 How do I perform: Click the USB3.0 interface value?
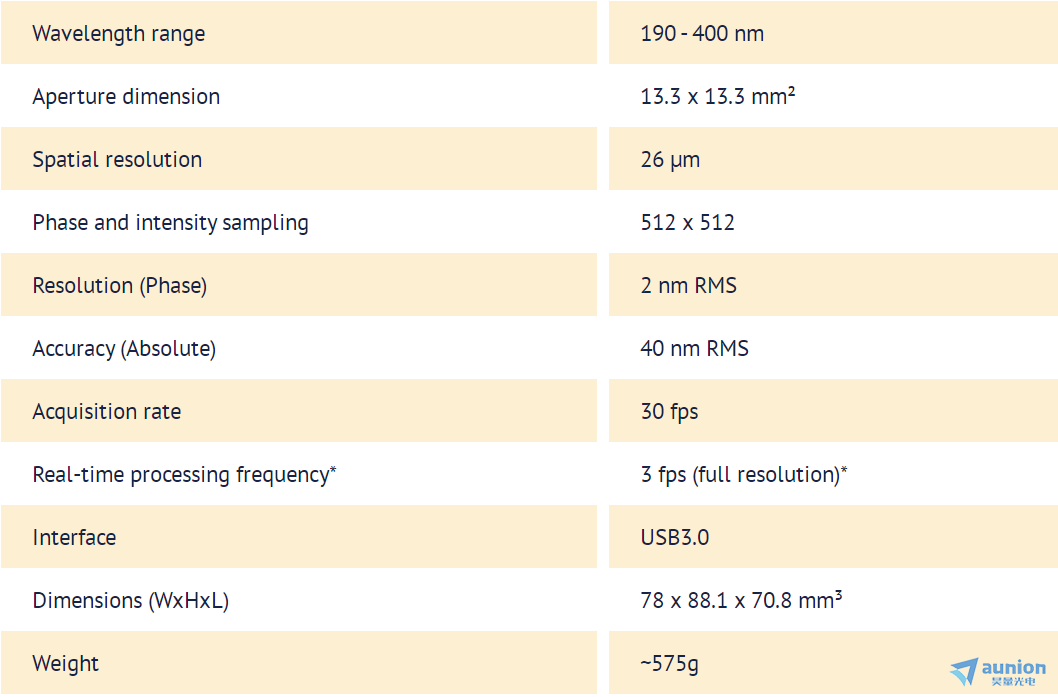pos(675,538)
